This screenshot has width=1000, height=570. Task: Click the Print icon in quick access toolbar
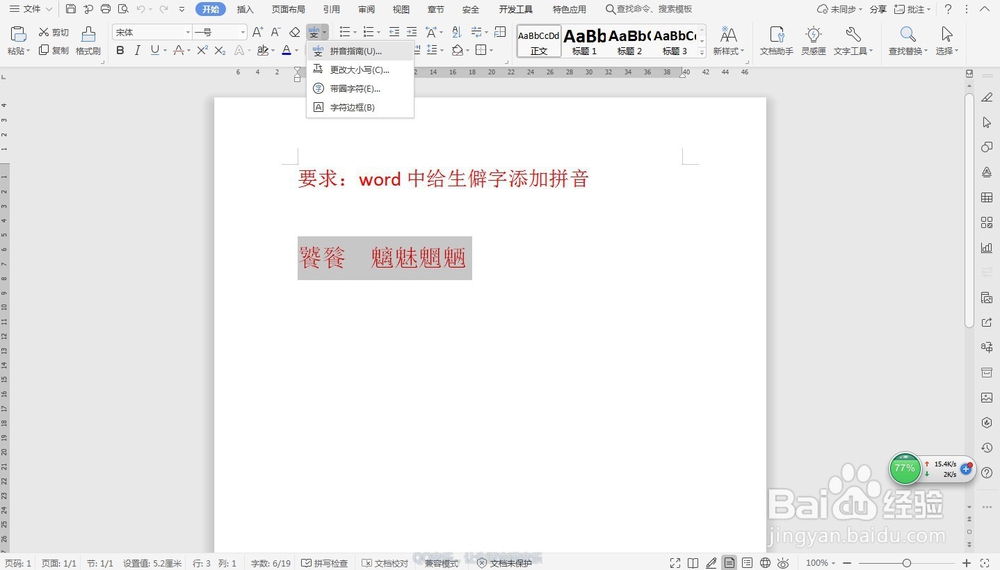tap(106, 9)
